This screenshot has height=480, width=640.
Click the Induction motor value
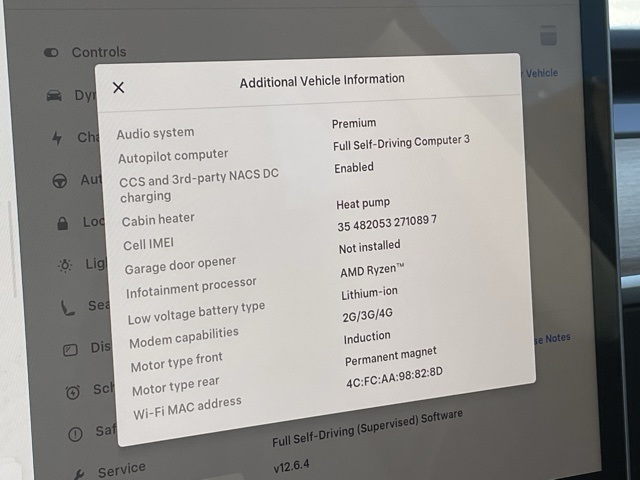click(367, 337)
